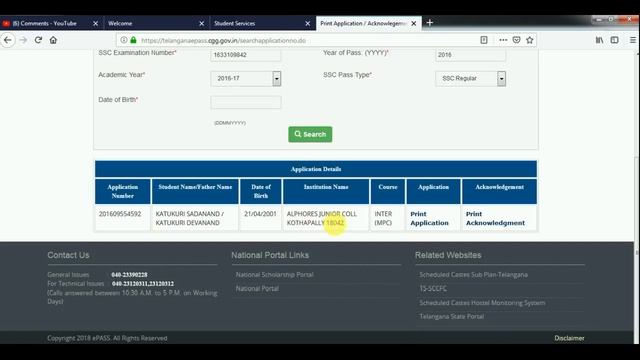Close the Welcome tab
This screenshot has height=360, width=640.
pos(202,24)
